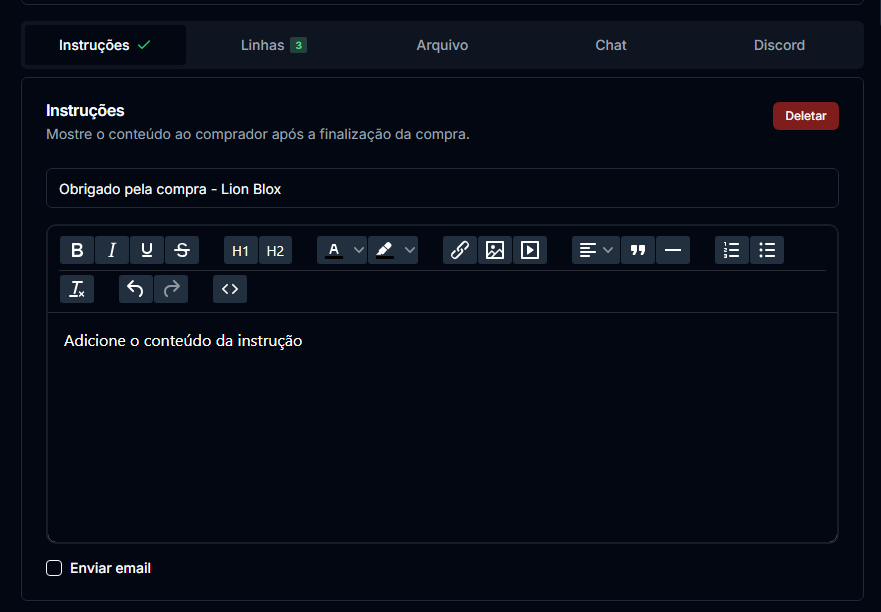881x612 pixels.
Task: Enable the Enviar email checkbox
Action: [x=54, y=568]
